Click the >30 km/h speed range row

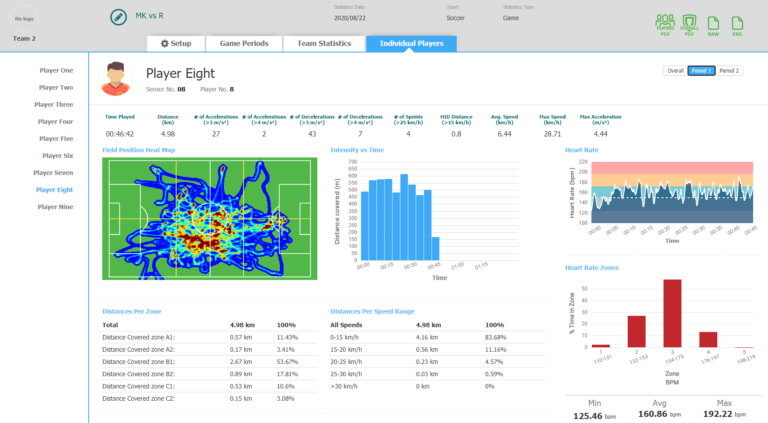437,386
